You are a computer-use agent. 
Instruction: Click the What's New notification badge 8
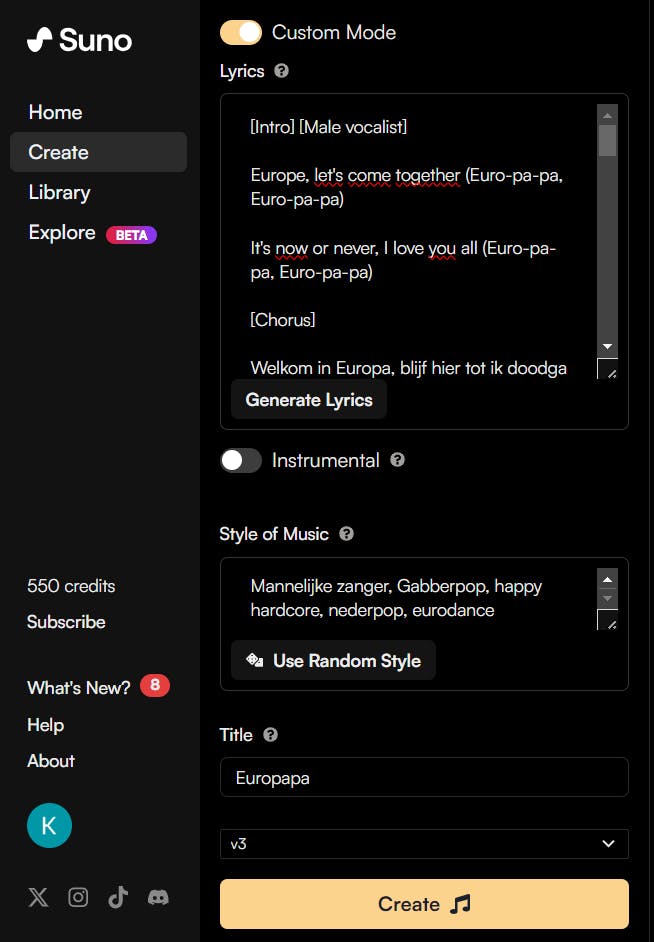click(x=155, y=685)
